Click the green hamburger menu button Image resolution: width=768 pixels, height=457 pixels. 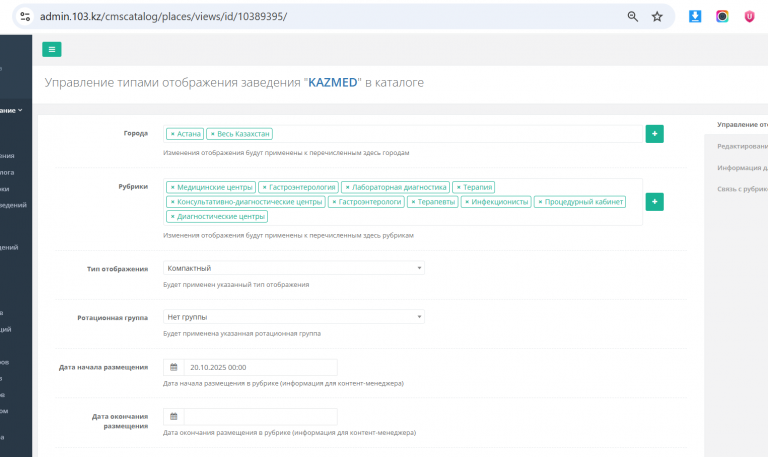tap(52, 48)
